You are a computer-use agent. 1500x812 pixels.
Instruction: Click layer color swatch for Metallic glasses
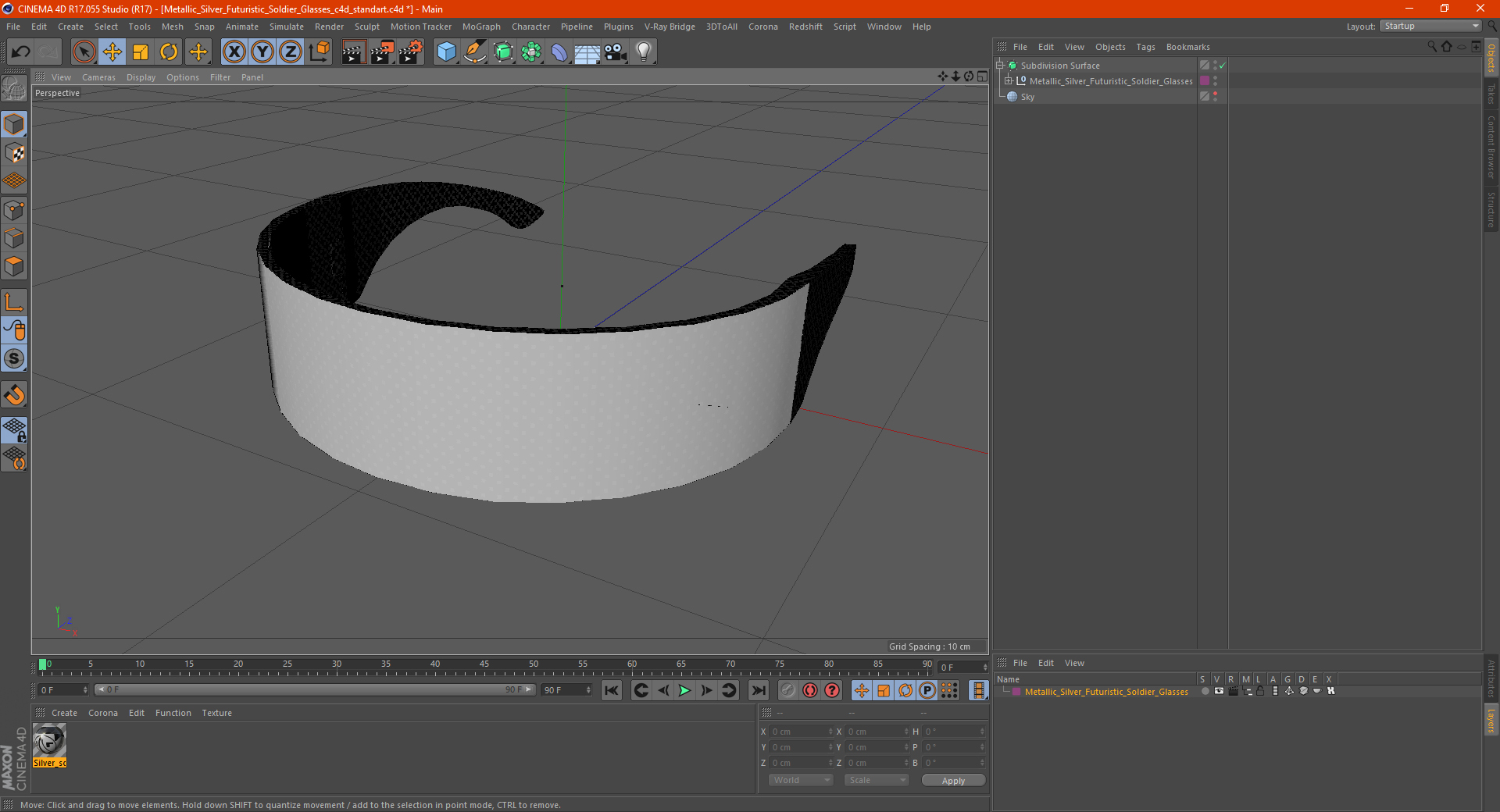[1016, 692]
